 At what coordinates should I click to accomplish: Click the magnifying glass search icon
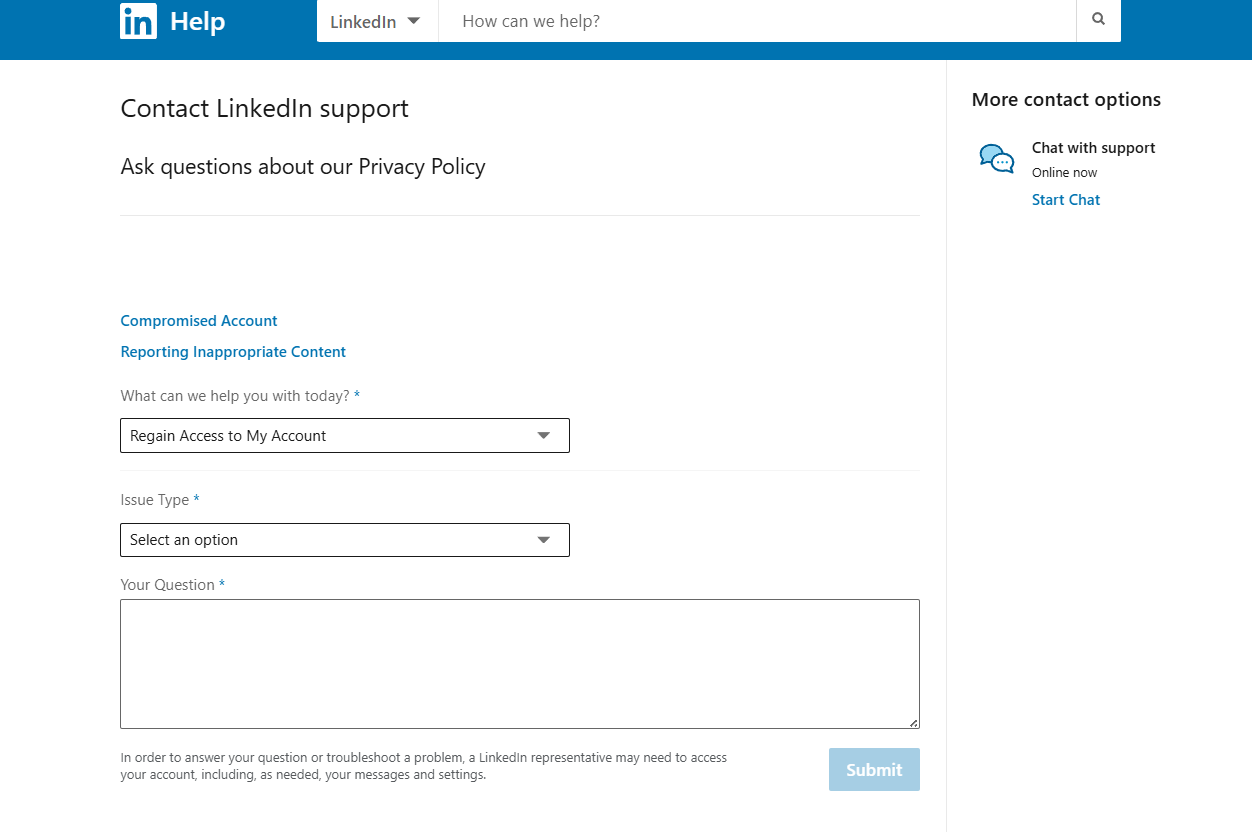pyautogui.click(x=1098, y=20)
